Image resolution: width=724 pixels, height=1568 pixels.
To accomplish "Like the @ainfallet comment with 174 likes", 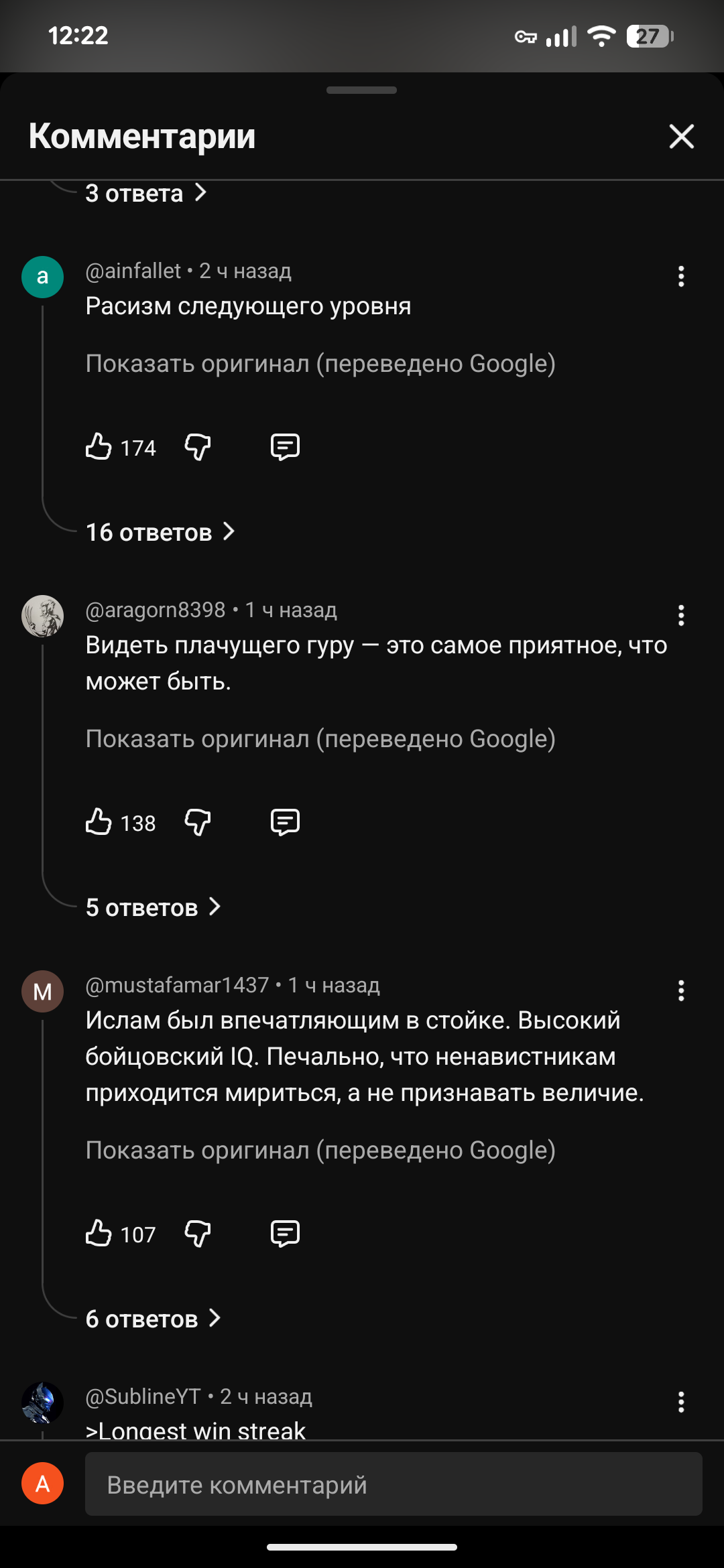I will (99, 446).
